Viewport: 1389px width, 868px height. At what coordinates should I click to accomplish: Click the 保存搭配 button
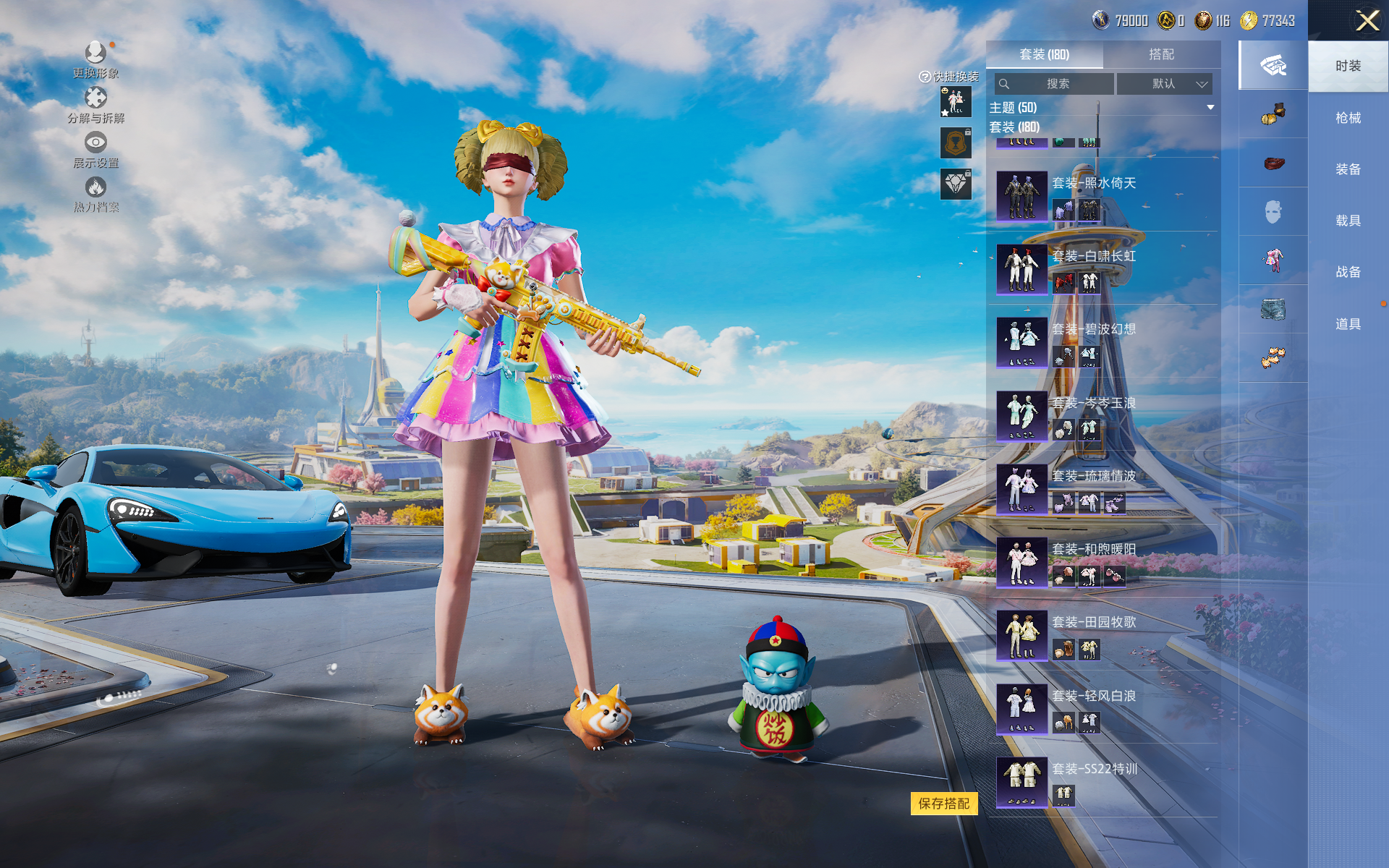click(943, 804)
